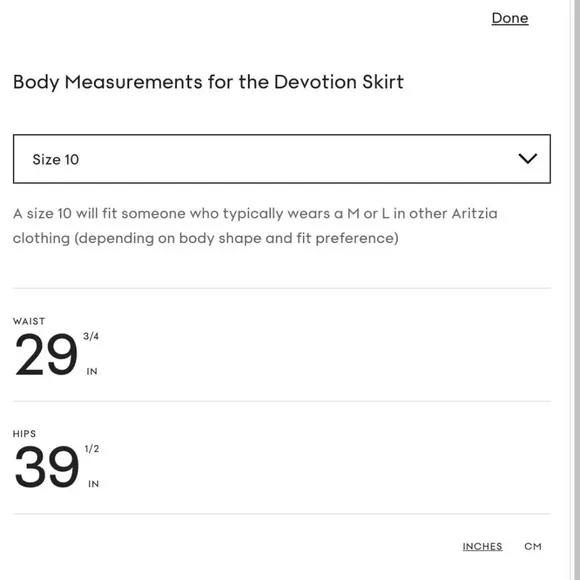Click the 1/2 hips fraction
Screen dimensions: 580x580
tap(92, 449)
